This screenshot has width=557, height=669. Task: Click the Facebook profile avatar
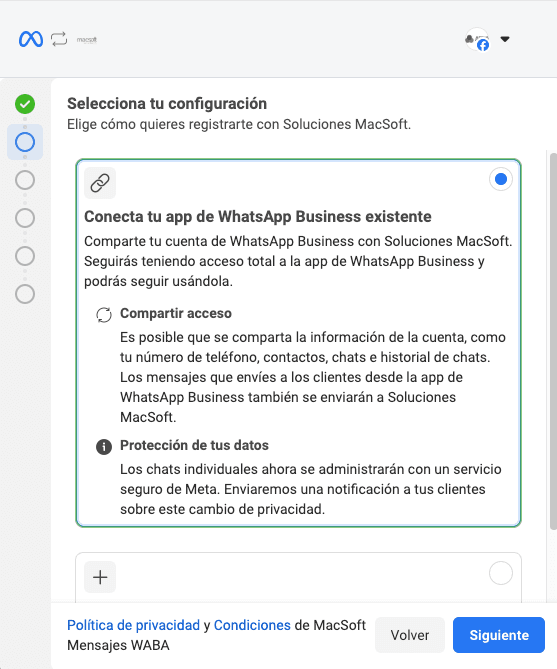point(477,39)
